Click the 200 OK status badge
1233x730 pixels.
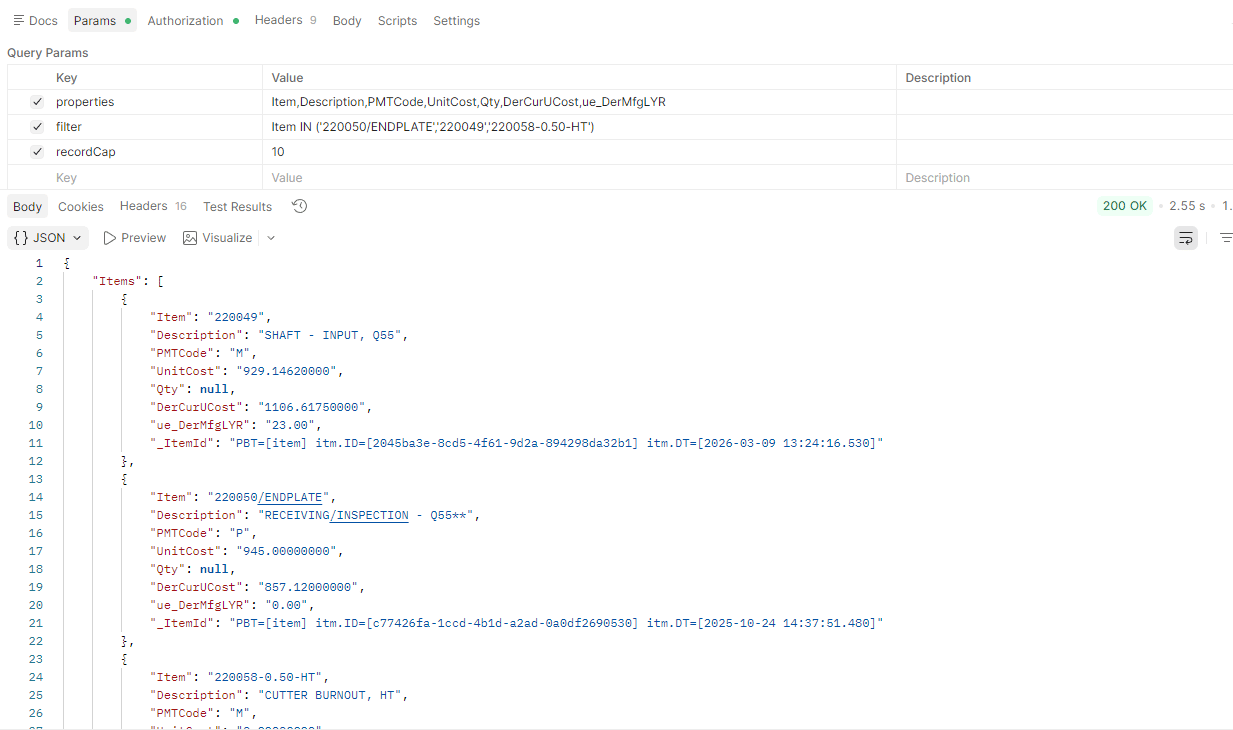coord(1125,206)
